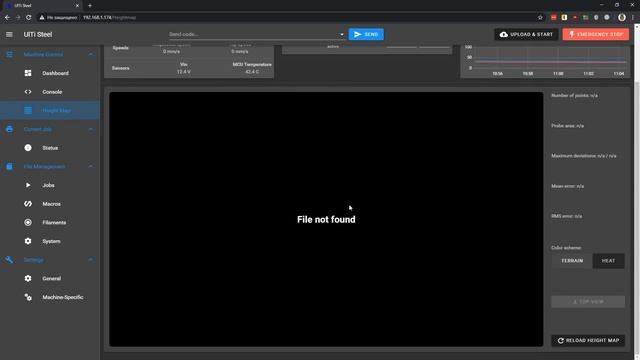The width and height of the screenshot is (640, 360).
Task: Click the 'Vin' sensor value
Action: (184, 72)
